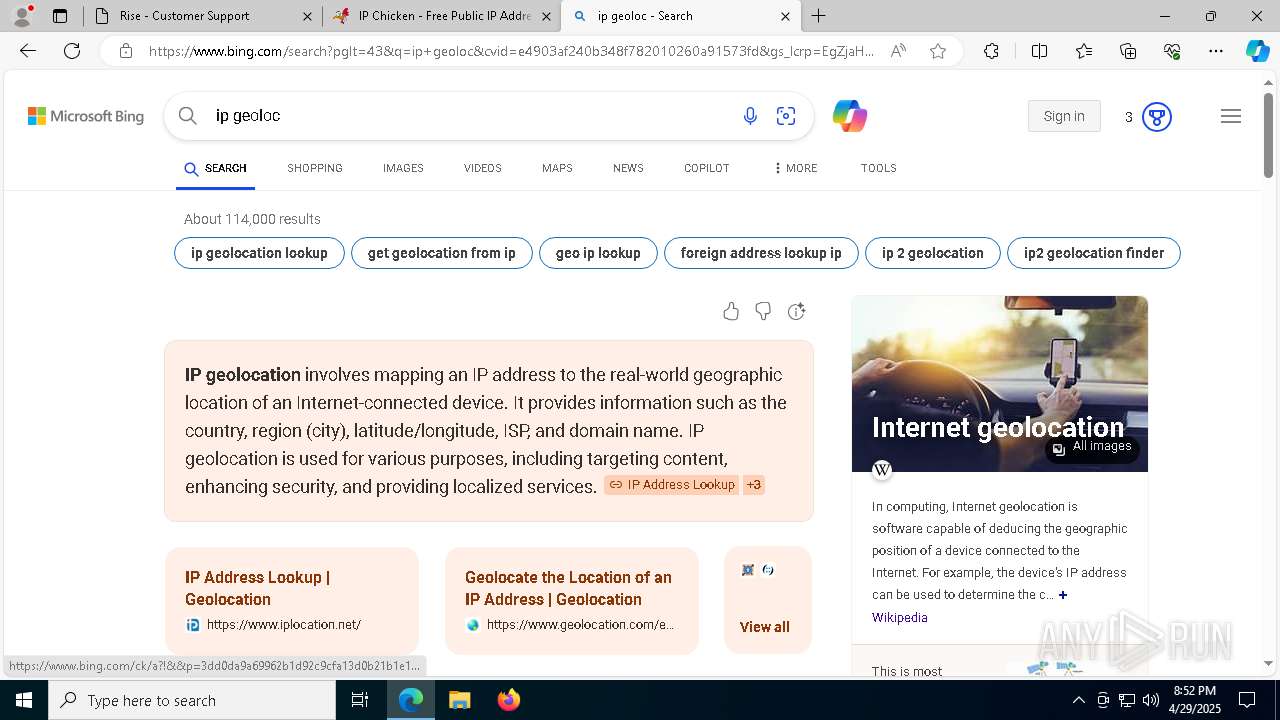Open the NEWS results tab
This screenshot has width=1280, height=720.
click(628, 168)
